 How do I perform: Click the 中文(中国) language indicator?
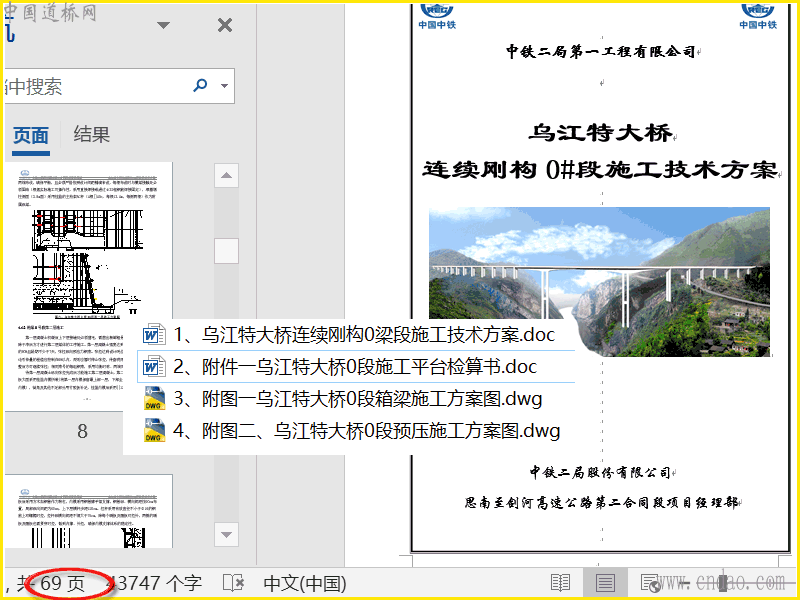pos(305,584)
